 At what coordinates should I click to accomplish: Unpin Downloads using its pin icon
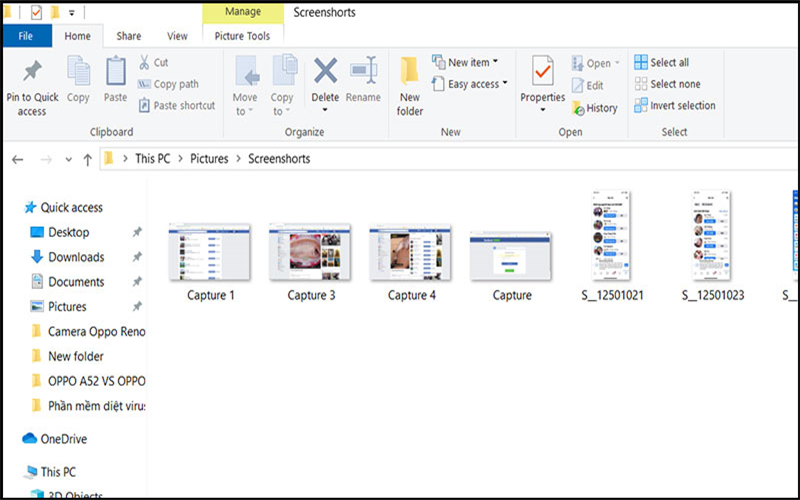137,257
